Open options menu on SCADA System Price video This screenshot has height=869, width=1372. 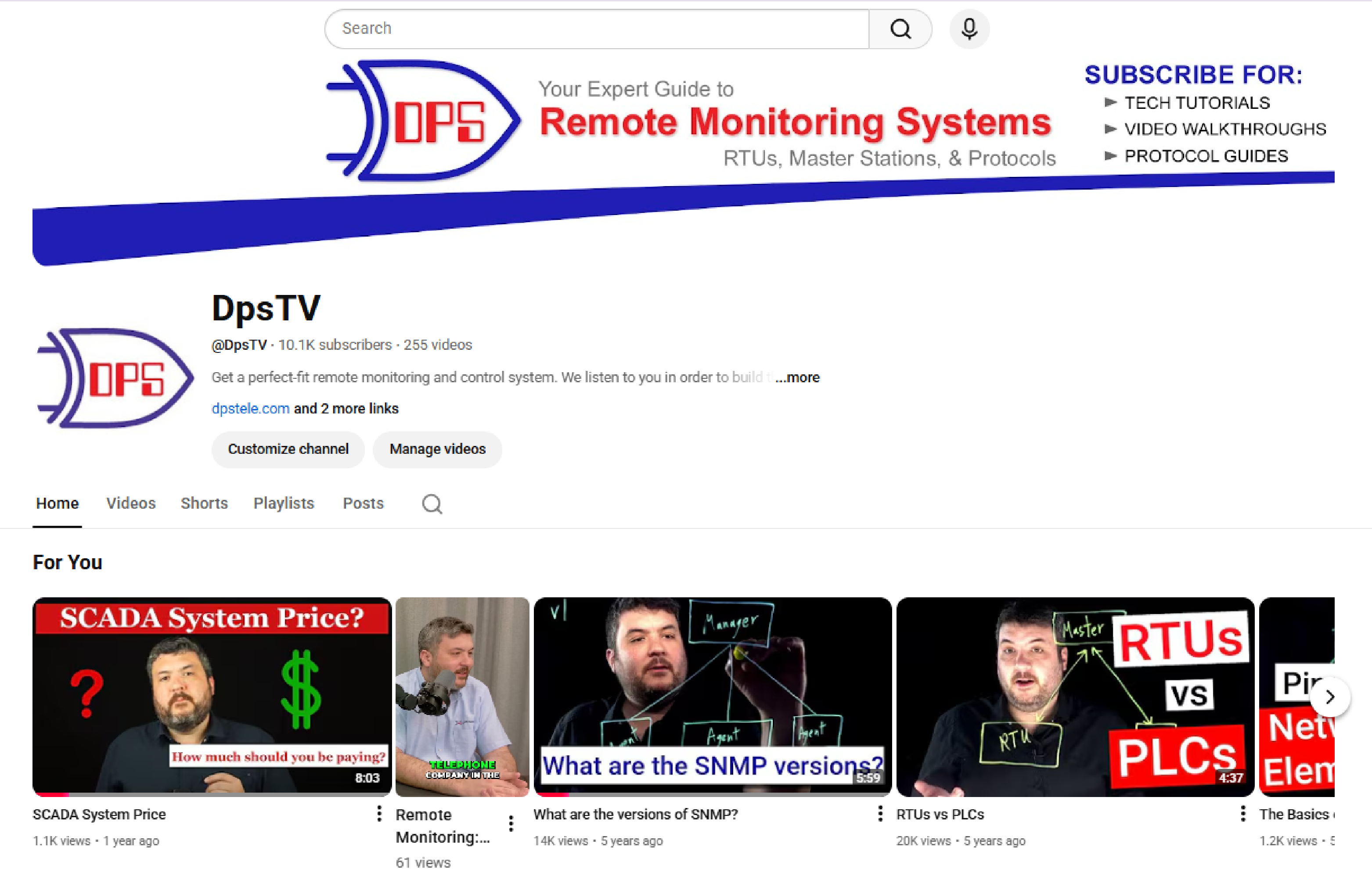379,814
